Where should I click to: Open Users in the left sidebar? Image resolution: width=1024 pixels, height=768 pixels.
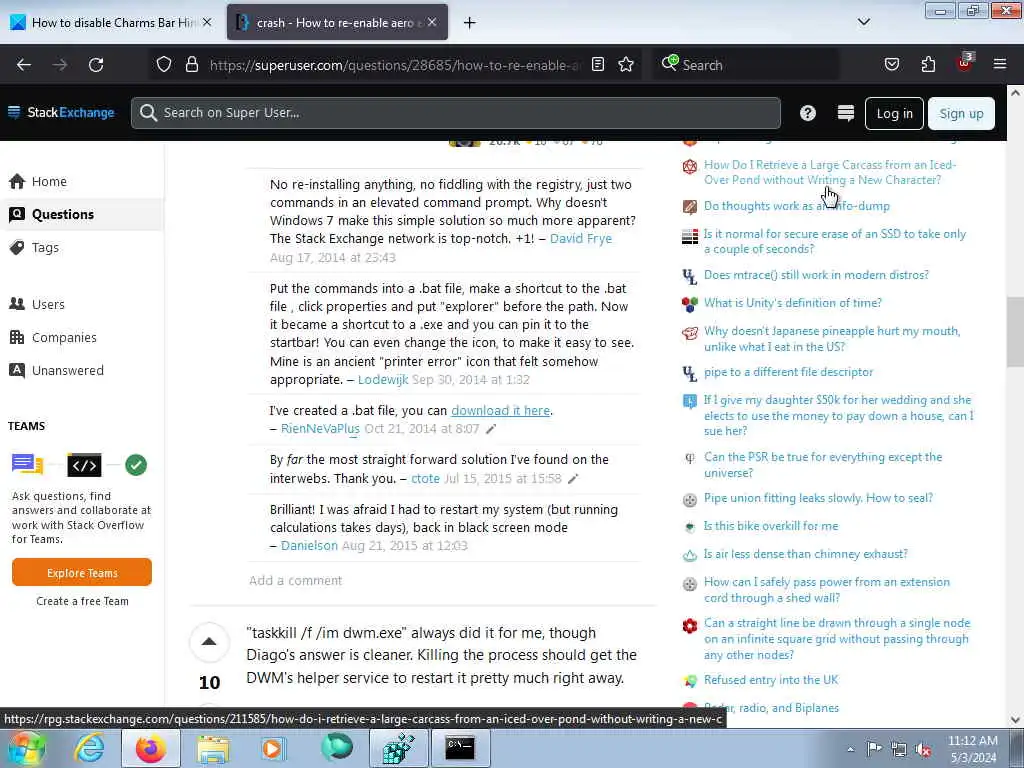coord(48,304)
